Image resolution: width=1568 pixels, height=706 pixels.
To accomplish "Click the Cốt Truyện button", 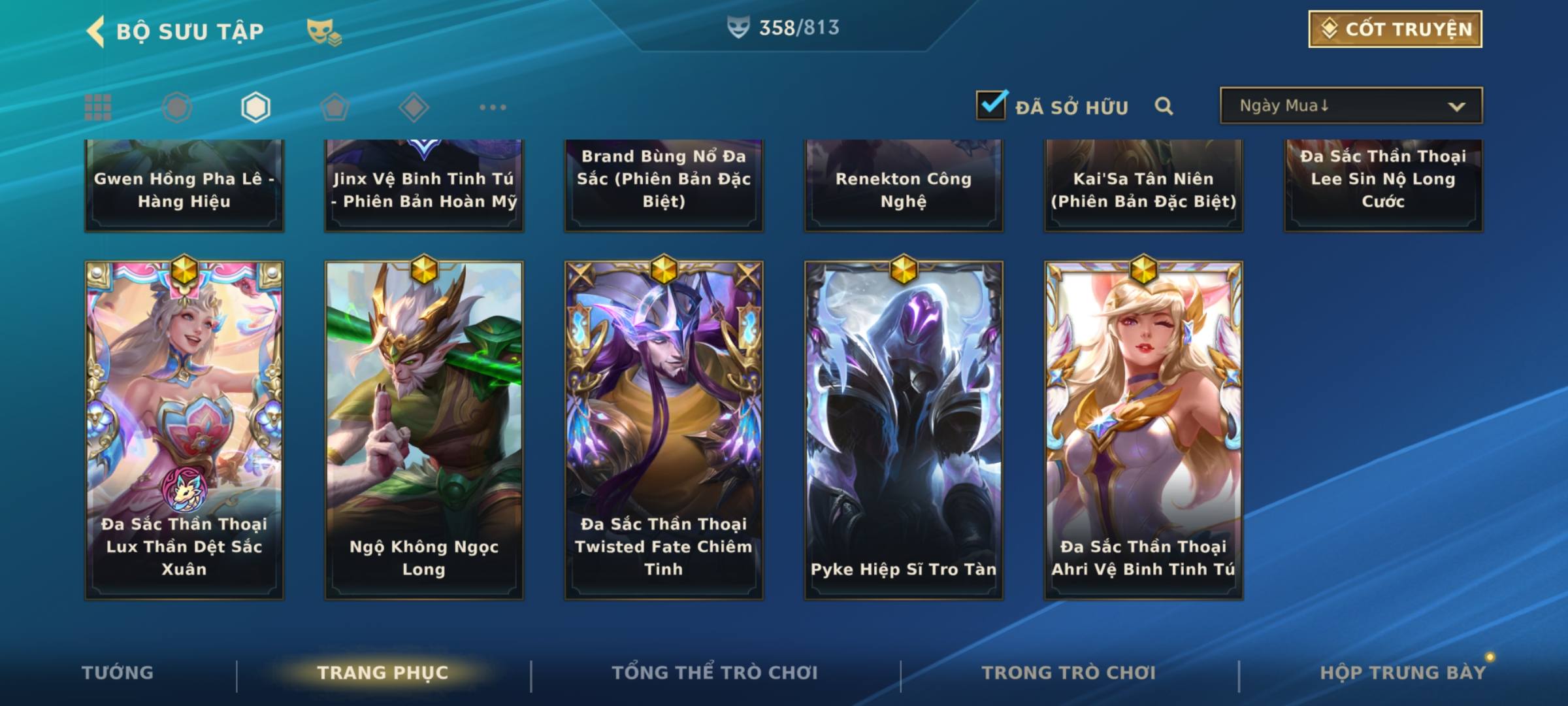I will pos(1395,29).
